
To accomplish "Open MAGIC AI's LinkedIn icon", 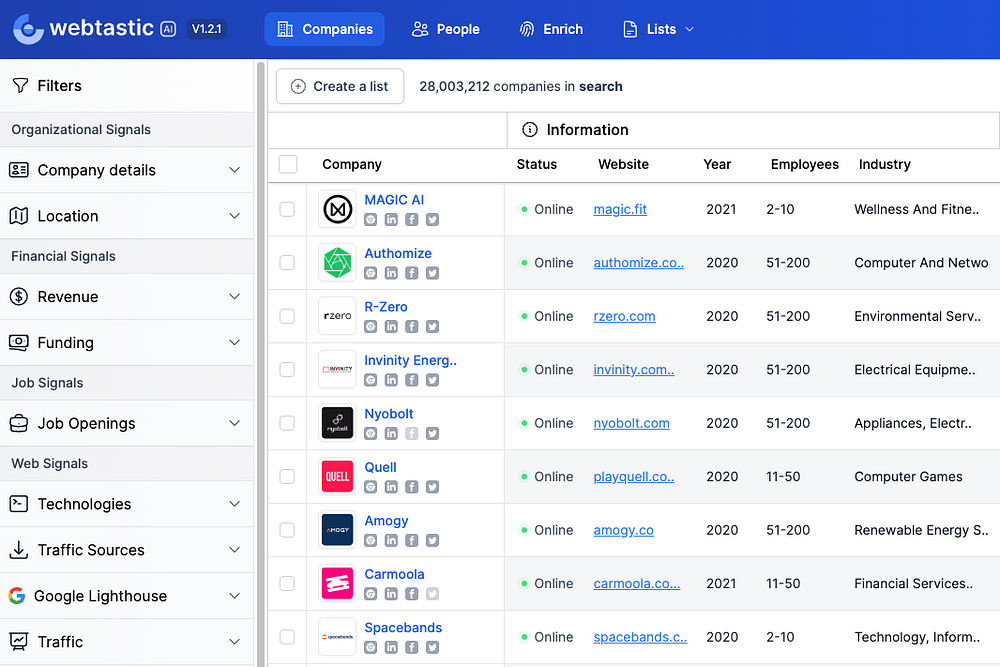I will [x=391, y=220].
